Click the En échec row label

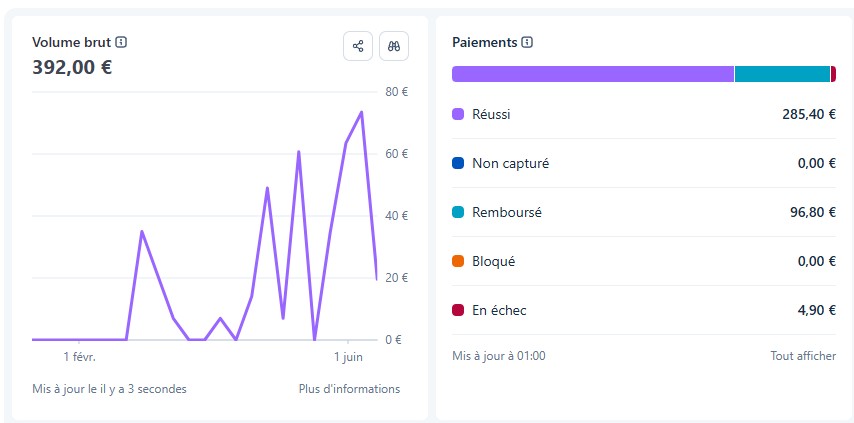pos(499,310)
